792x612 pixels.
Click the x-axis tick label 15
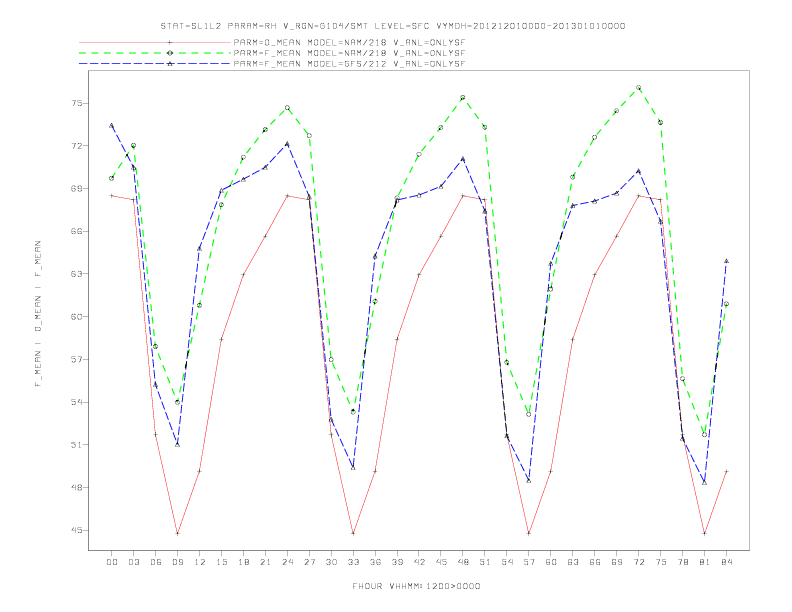point(221,562)
